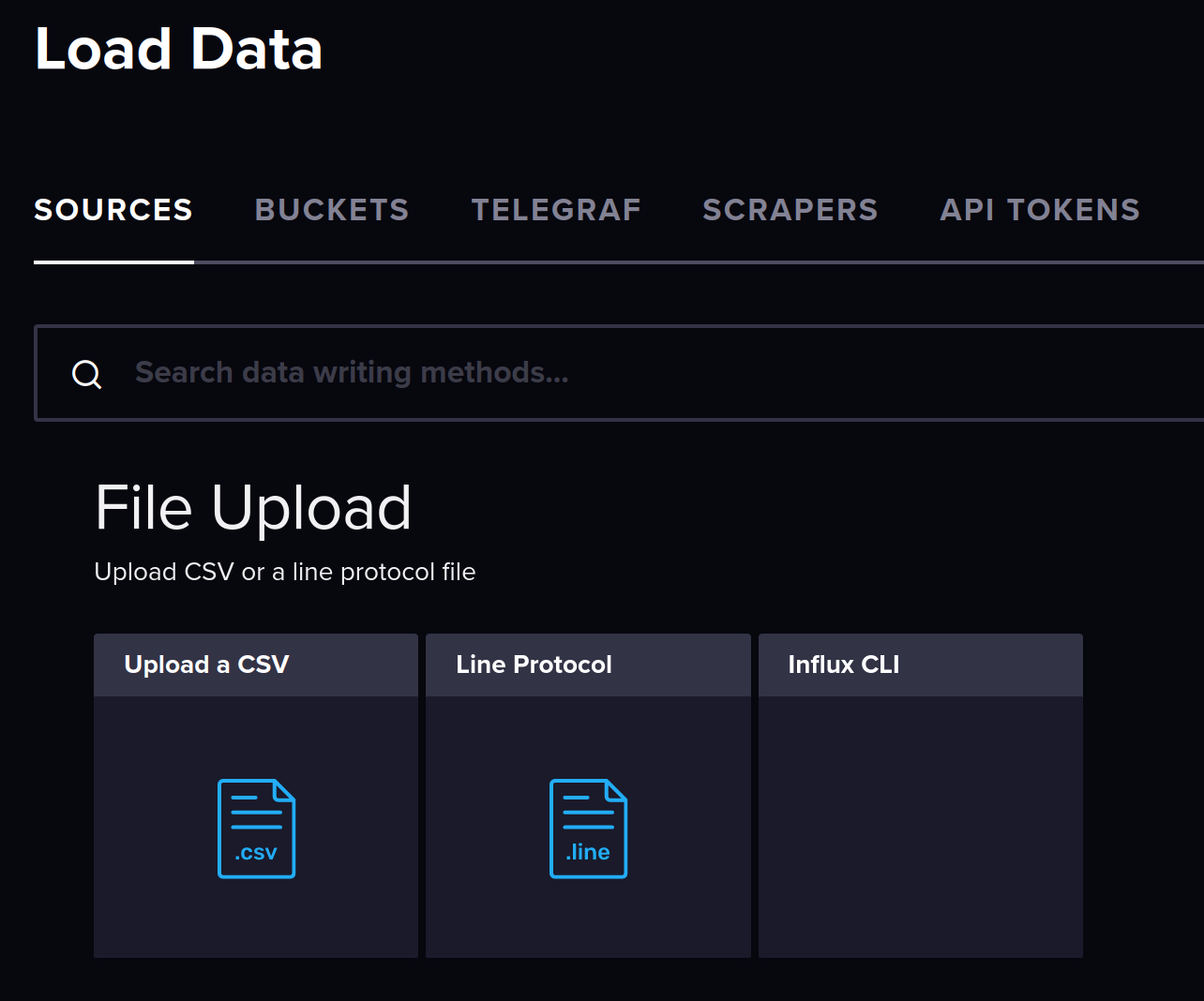Click the .line file icon
This screenshot has height=1001, width=1204.
588,829
